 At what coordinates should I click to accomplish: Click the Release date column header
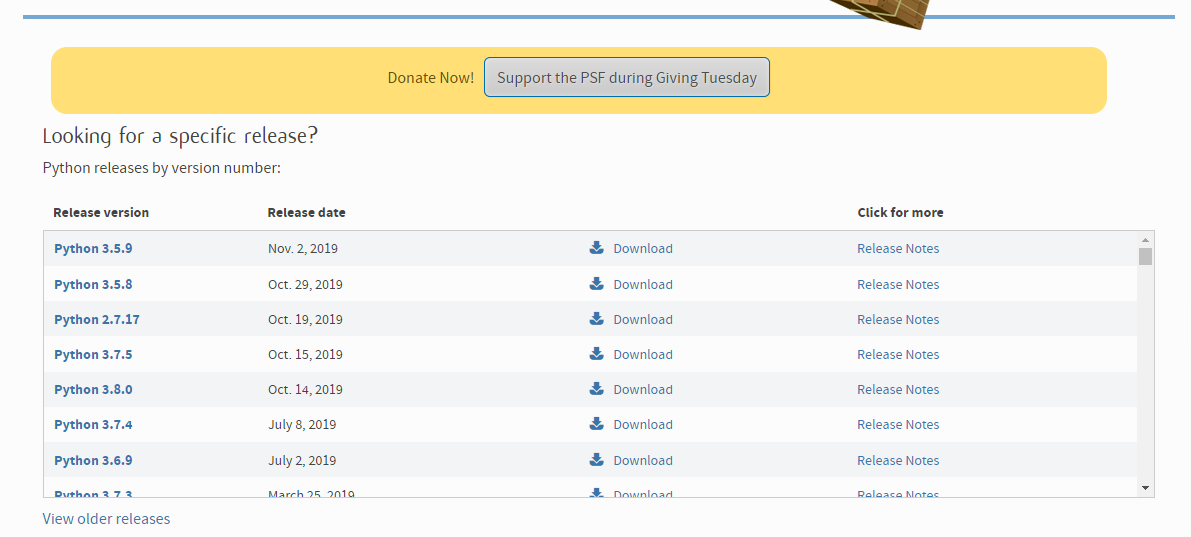(x=306, y=212)
